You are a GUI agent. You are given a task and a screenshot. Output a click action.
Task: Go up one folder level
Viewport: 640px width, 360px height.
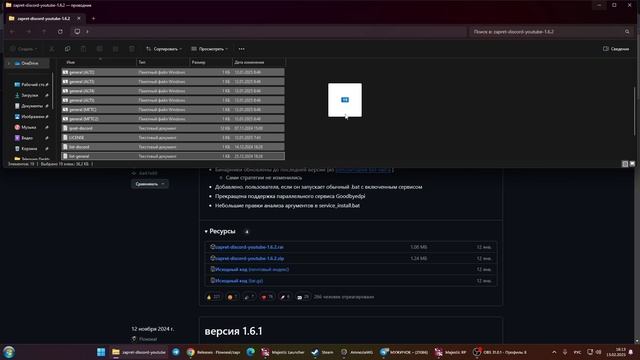44,31
